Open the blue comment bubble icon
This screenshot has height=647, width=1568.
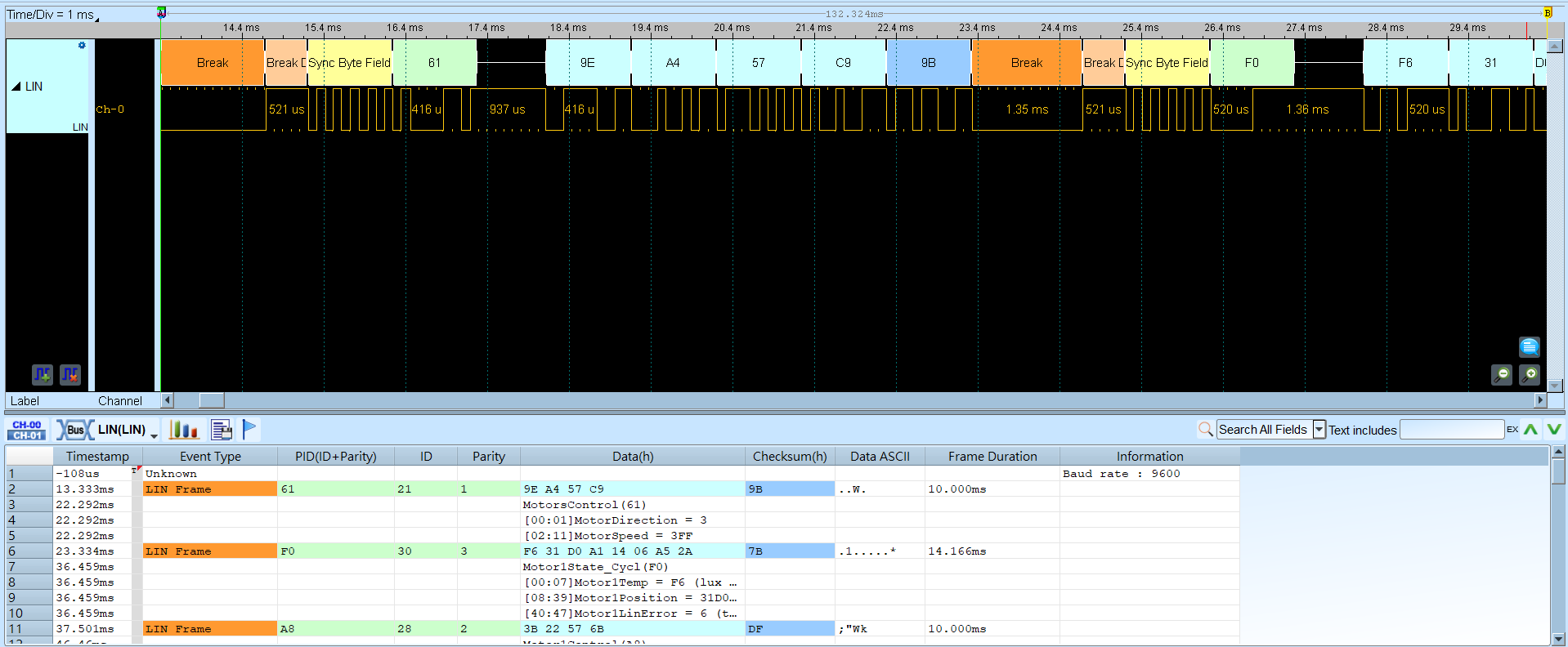(x=1530, y=347)
